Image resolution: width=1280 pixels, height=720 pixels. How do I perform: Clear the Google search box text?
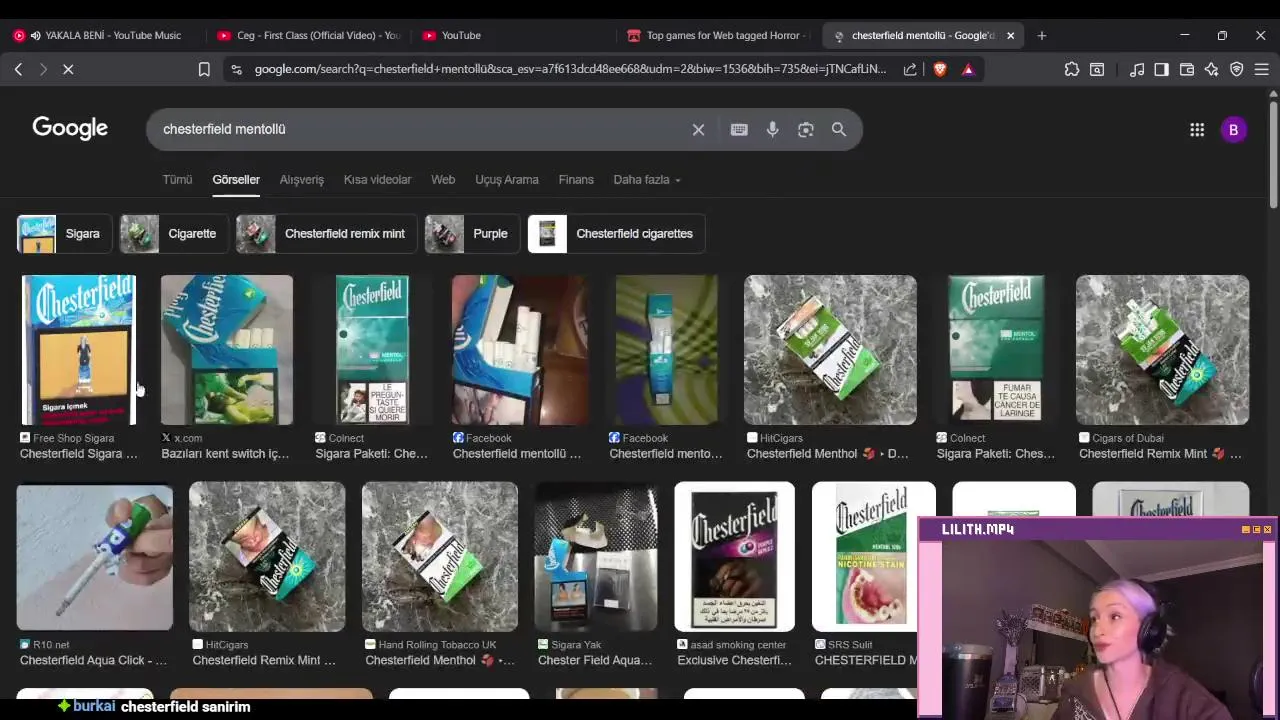698,129
